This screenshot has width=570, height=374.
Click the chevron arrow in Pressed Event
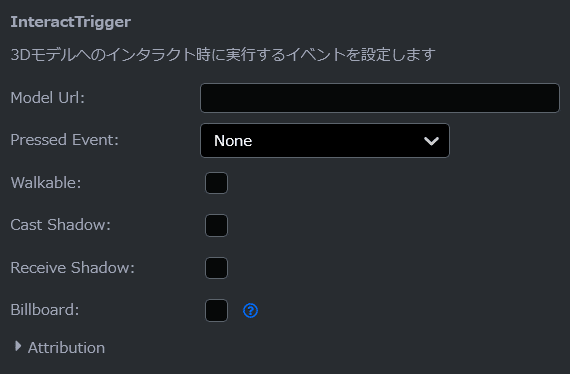(431, 141)
